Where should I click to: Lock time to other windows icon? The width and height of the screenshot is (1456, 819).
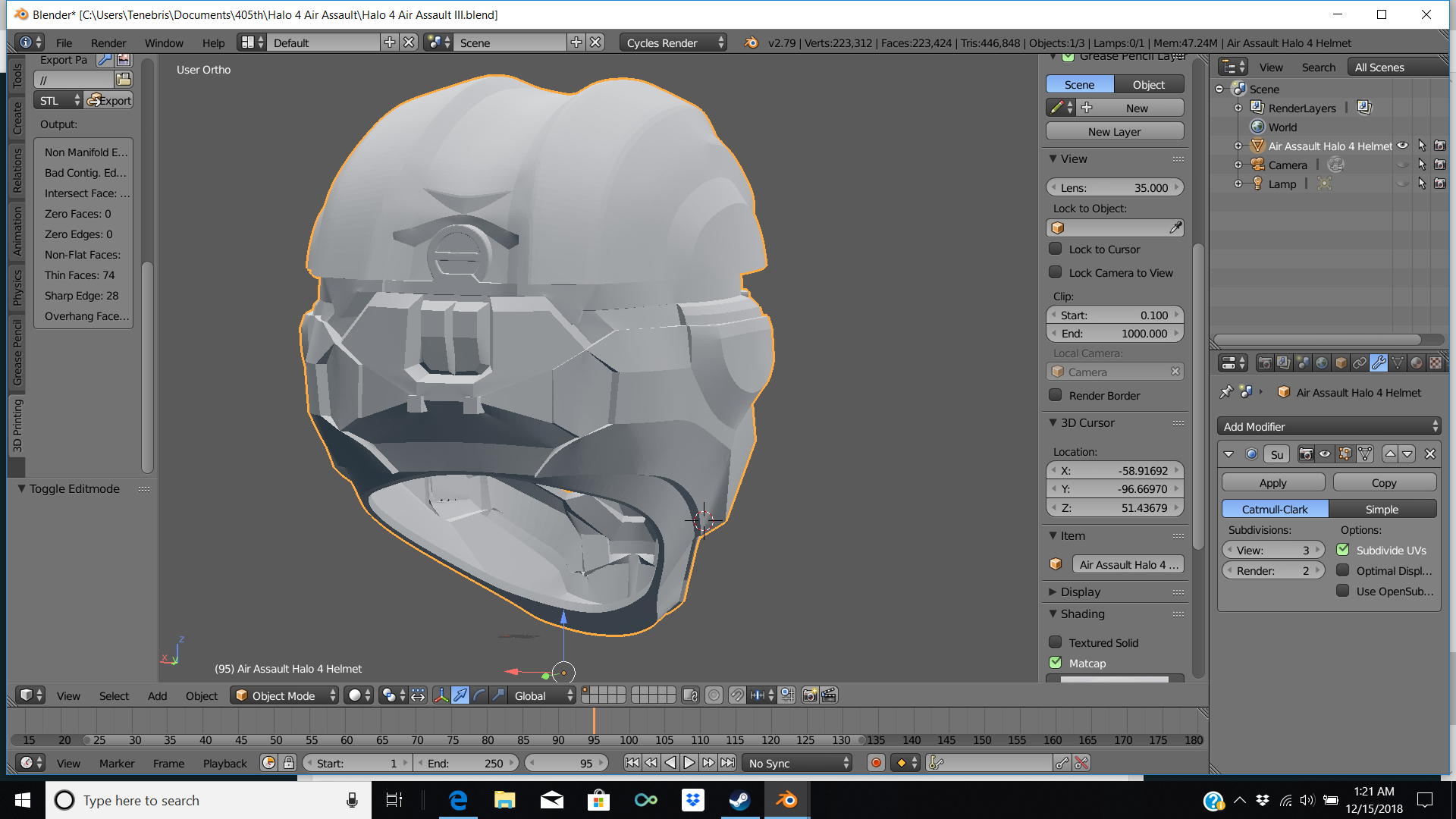pyautogui.click(x=289, y=763)
